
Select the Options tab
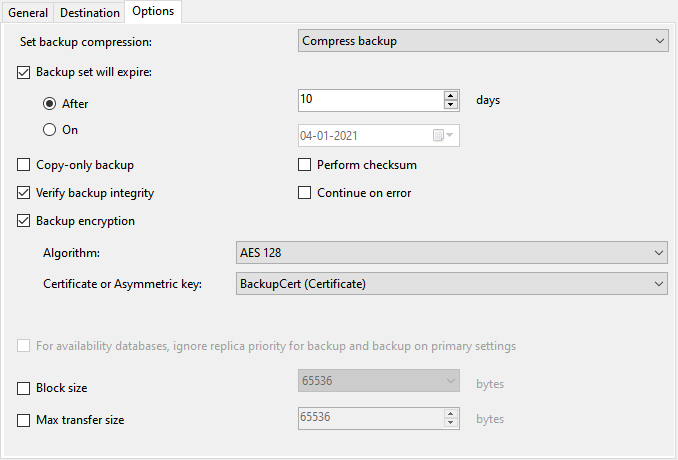pos(153,12)
